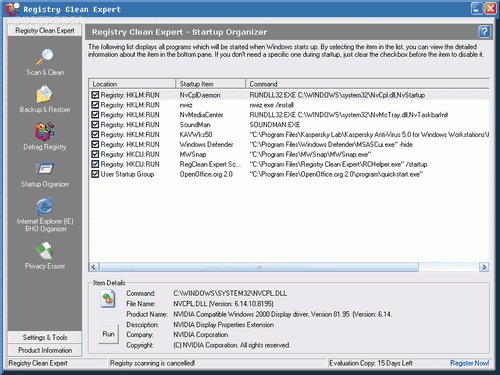The width and height of the screenshot is (500, 375).
Task: Toggle the MWSnap startup checkbox
Action: [95, 154]
